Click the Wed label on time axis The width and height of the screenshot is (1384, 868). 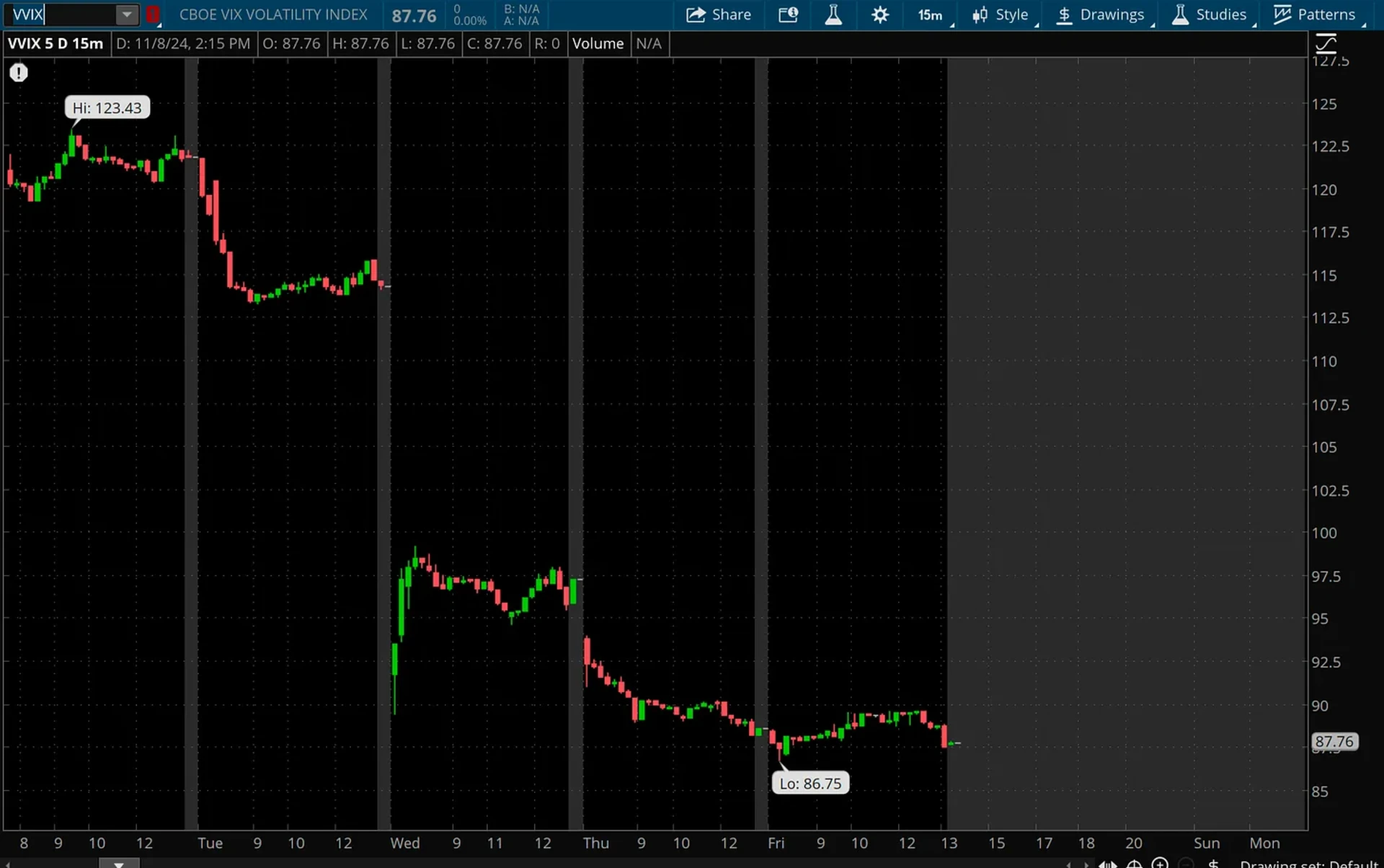(x=405, y=843)
